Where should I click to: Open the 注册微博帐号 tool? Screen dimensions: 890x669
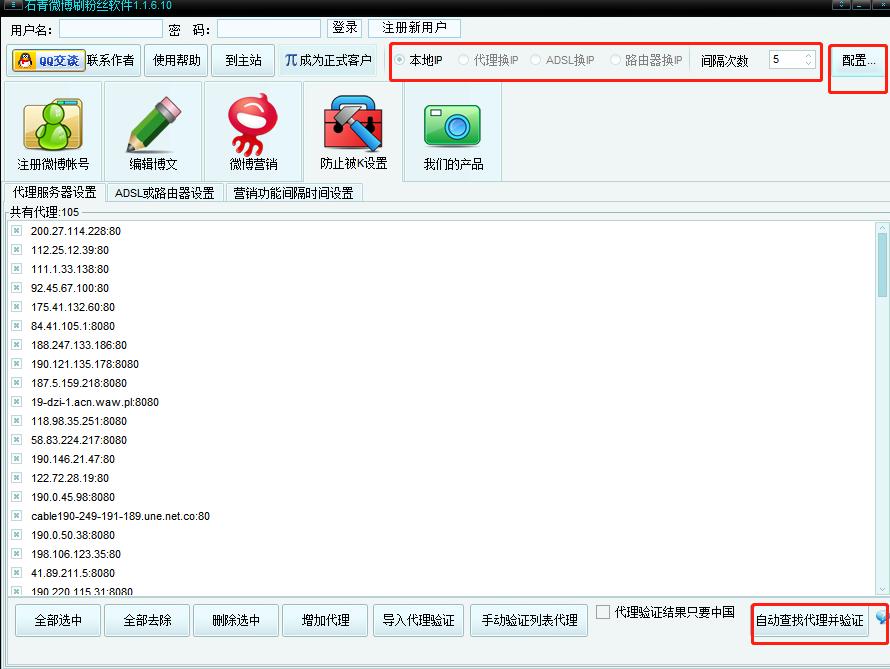pos(53,132)
